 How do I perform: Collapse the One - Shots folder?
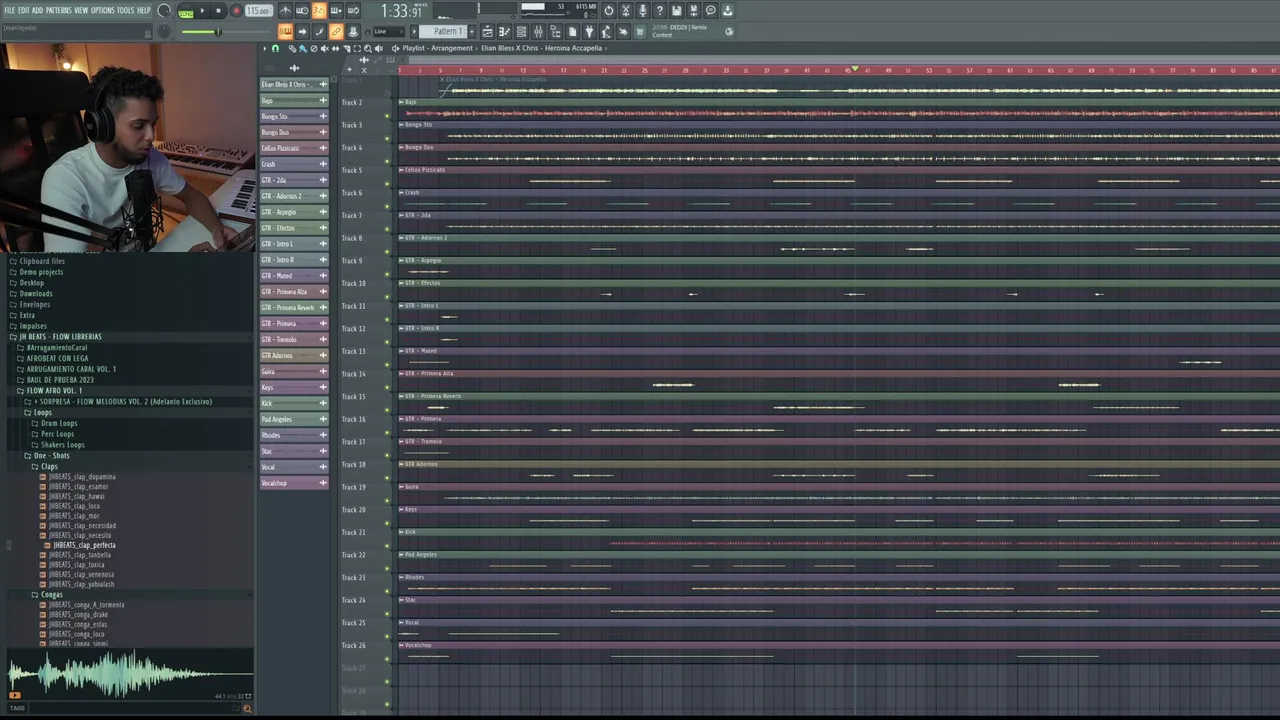[x=47, y=456]
